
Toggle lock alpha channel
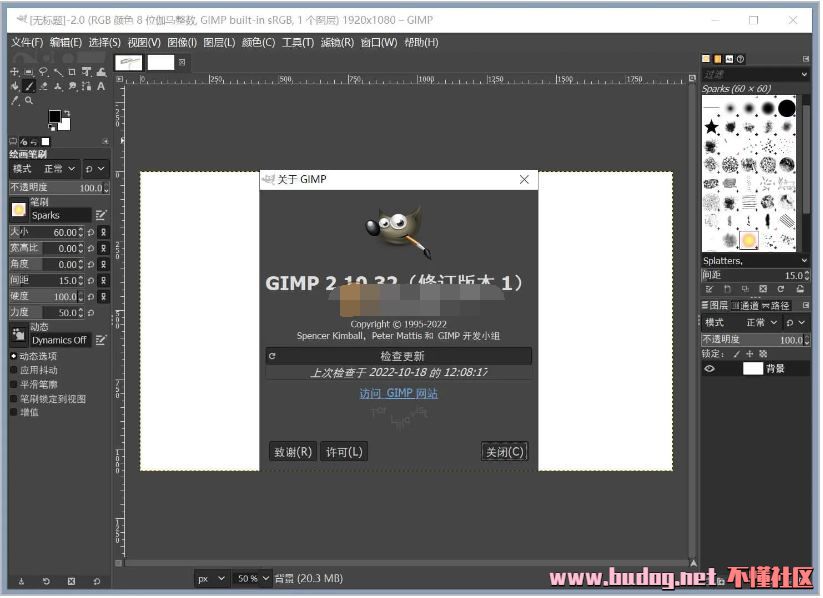click(x=763, y=354)
